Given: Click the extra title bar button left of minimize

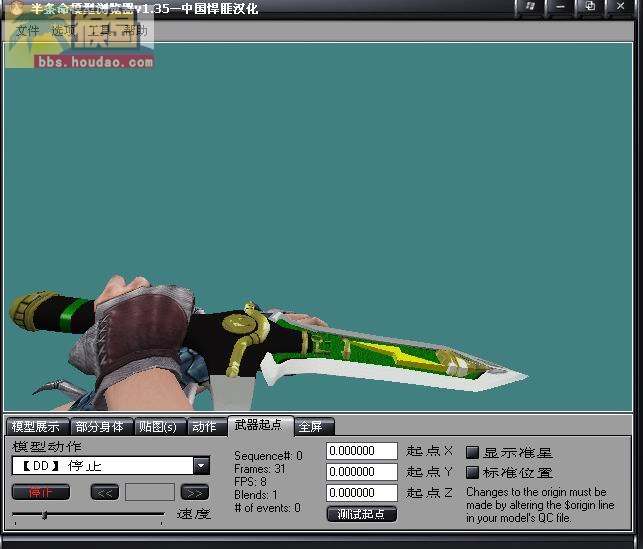Looking at the screenshot, I should pyautogui.click(x=530, y=7).
